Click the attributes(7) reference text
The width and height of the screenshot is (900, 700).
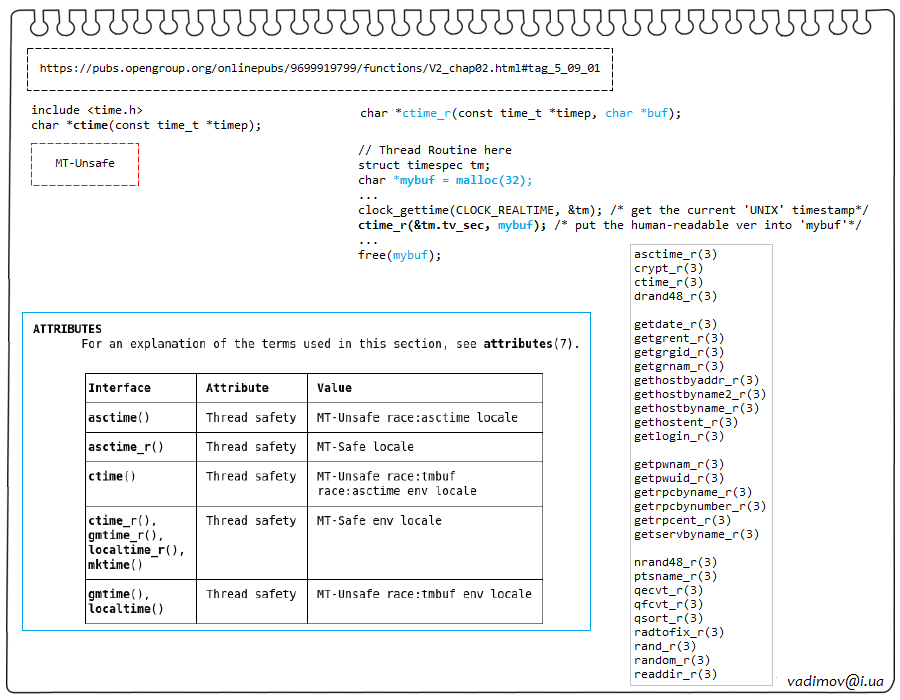529,344
